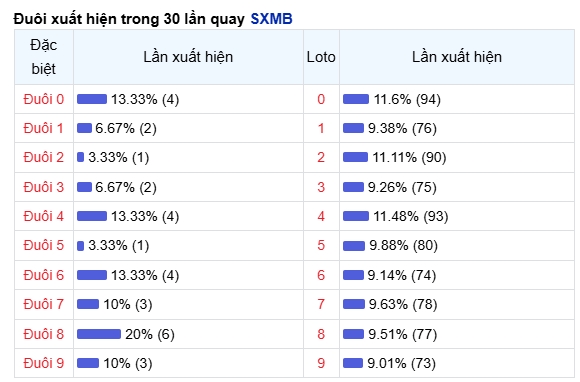The image size is (580, 382).
Task: Click the 11.11% (90) bar for Loto 2
Action: click(x=355, y=157)
